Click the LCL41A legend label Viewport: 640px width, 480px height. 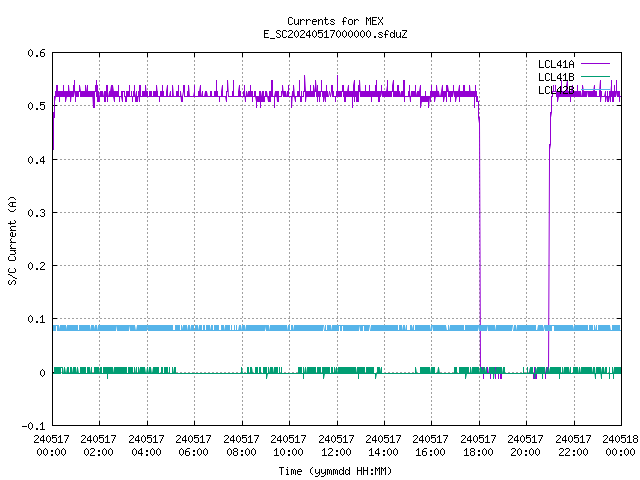(x=556, y=64)
